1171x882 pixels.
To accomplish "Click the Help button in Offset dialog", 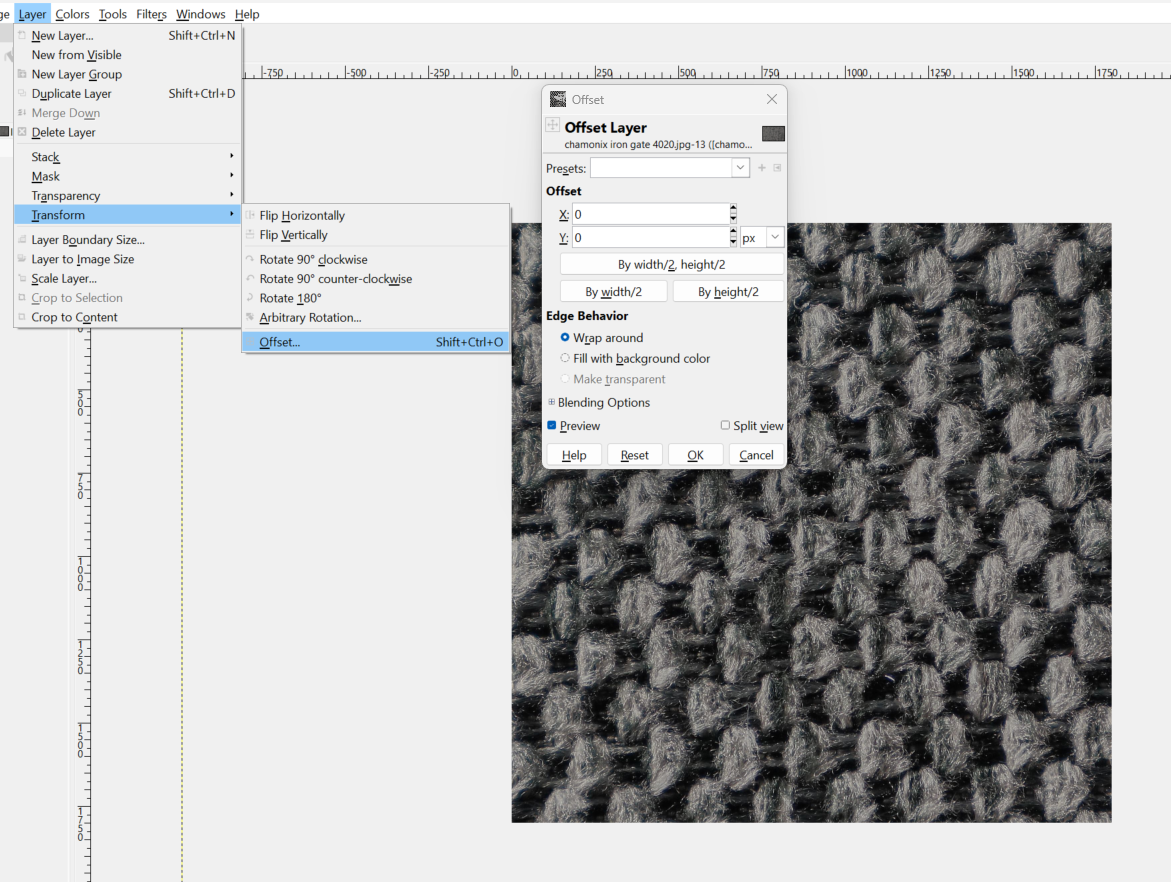I will coord(574,455).
